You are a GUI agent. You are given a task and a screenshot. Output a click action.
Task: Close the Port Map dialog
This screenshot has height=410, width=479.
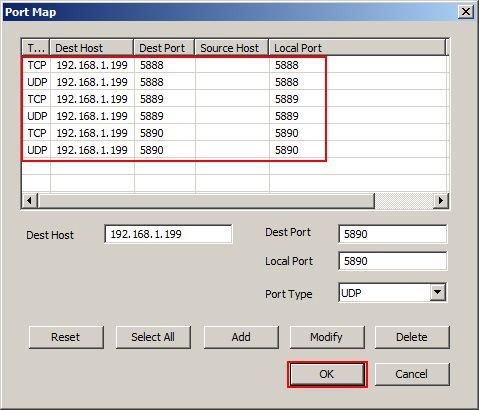click(466, 12)
